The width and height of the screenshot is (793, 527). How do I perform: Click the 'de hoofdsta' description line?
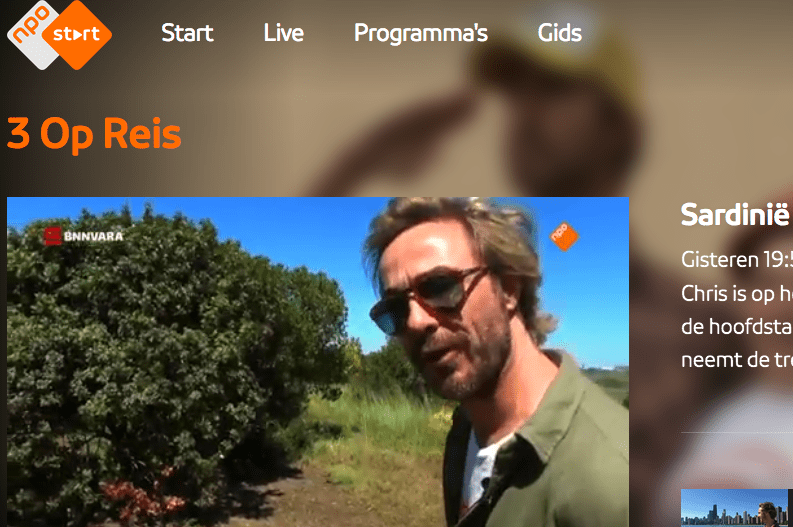[736, 327]
